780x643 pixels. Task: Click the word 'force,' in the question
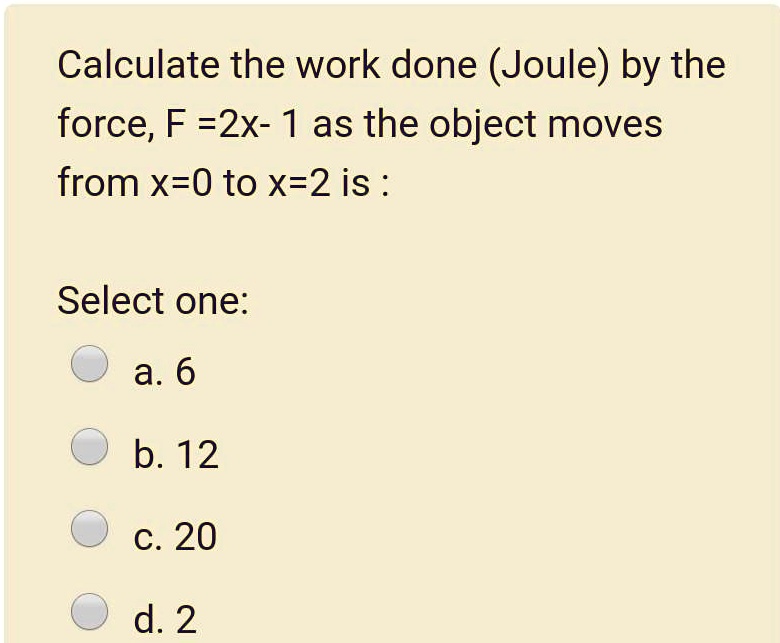(x=105, y=125)
